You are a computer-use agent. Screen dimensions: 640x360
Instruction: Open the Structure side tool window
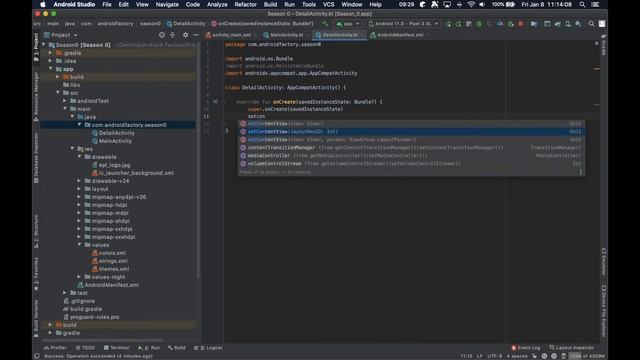tap(36, 231)
